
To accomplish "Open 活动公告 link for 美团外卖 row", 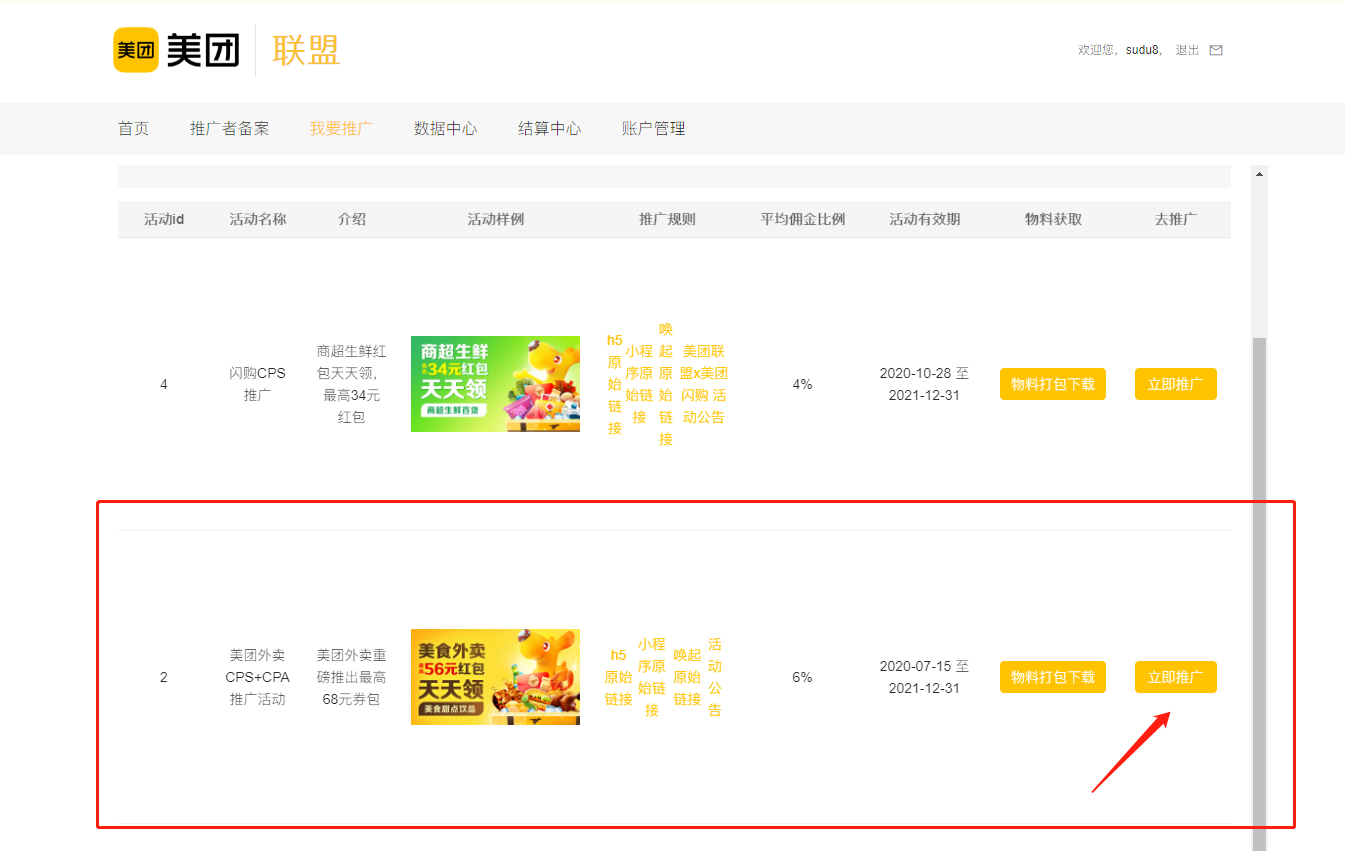I will click(x=714, y=677).
